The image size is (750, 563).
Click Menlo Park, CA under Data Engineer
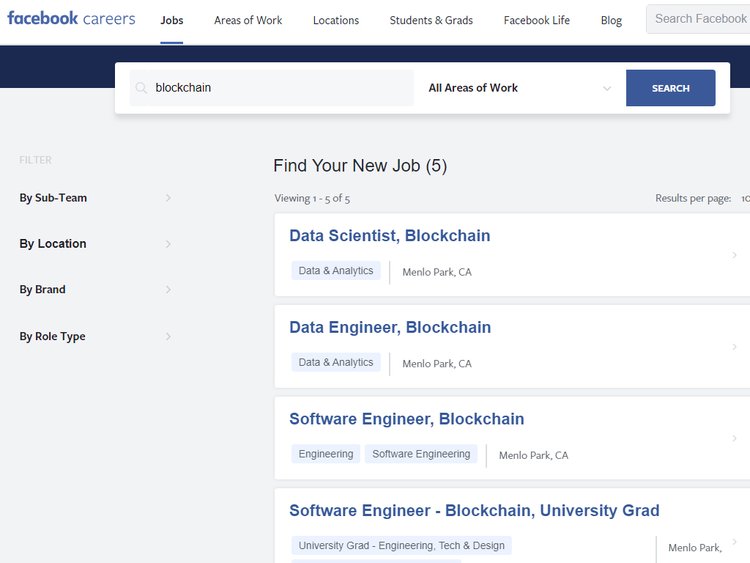pos(437,364)
